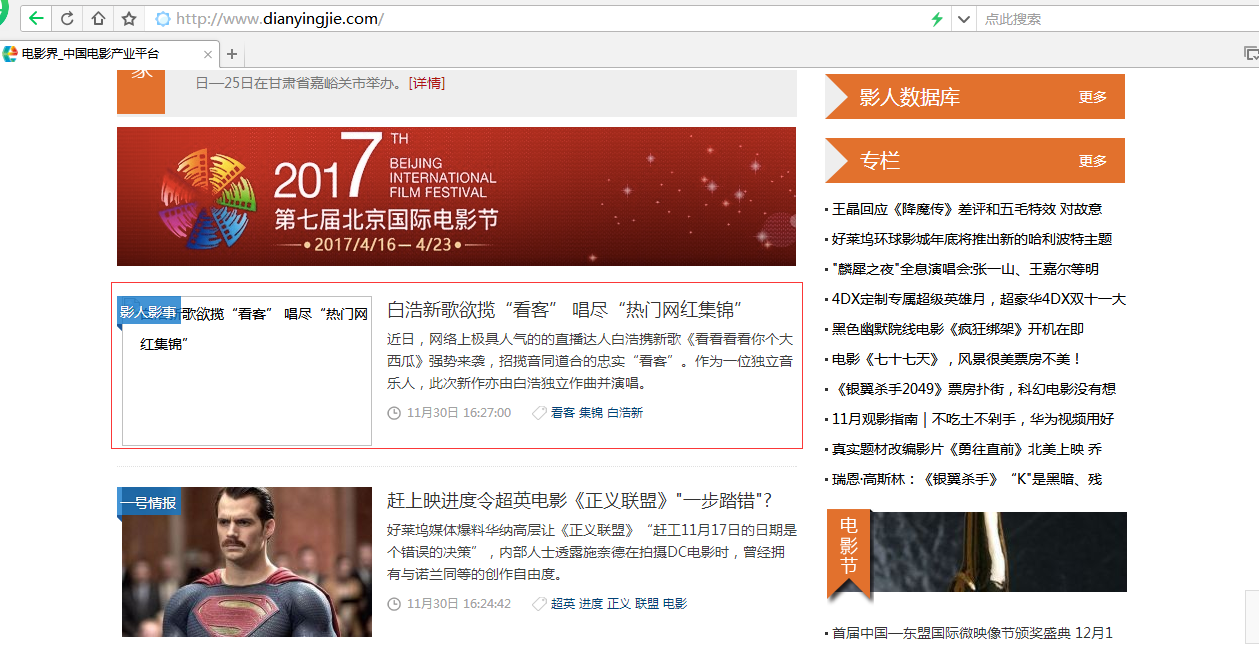
Task: Click the 看客 tag
Action: coord(563,412)
